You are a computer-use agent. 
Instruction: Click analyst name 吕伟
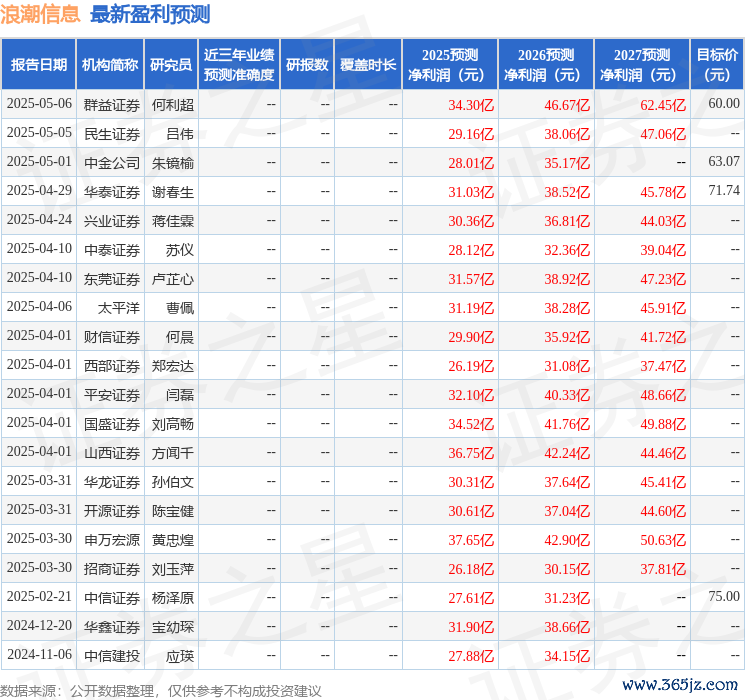click(x=180, y=134)
